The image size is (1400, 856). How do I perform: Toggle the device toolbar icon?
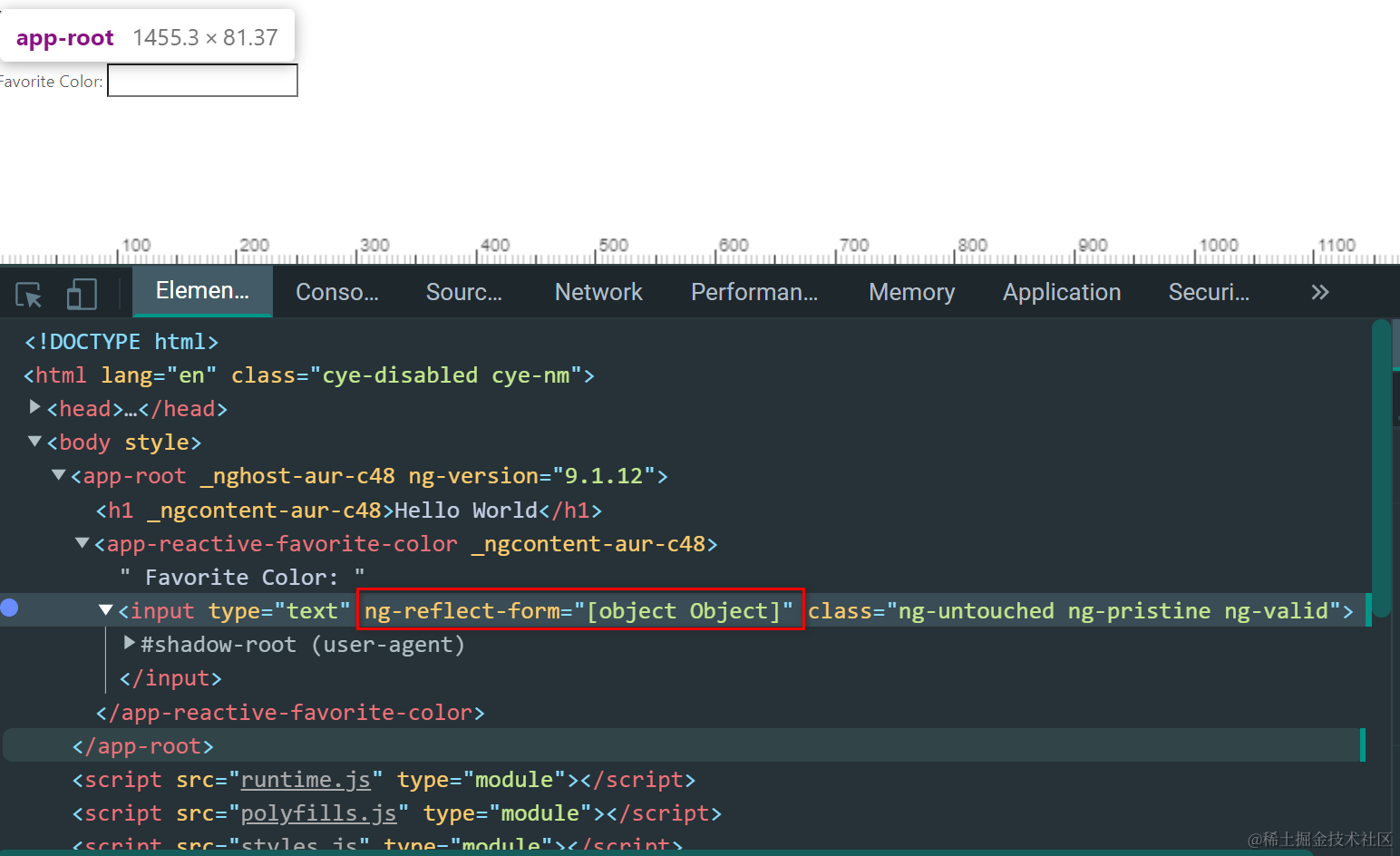(x=82, y=294)
